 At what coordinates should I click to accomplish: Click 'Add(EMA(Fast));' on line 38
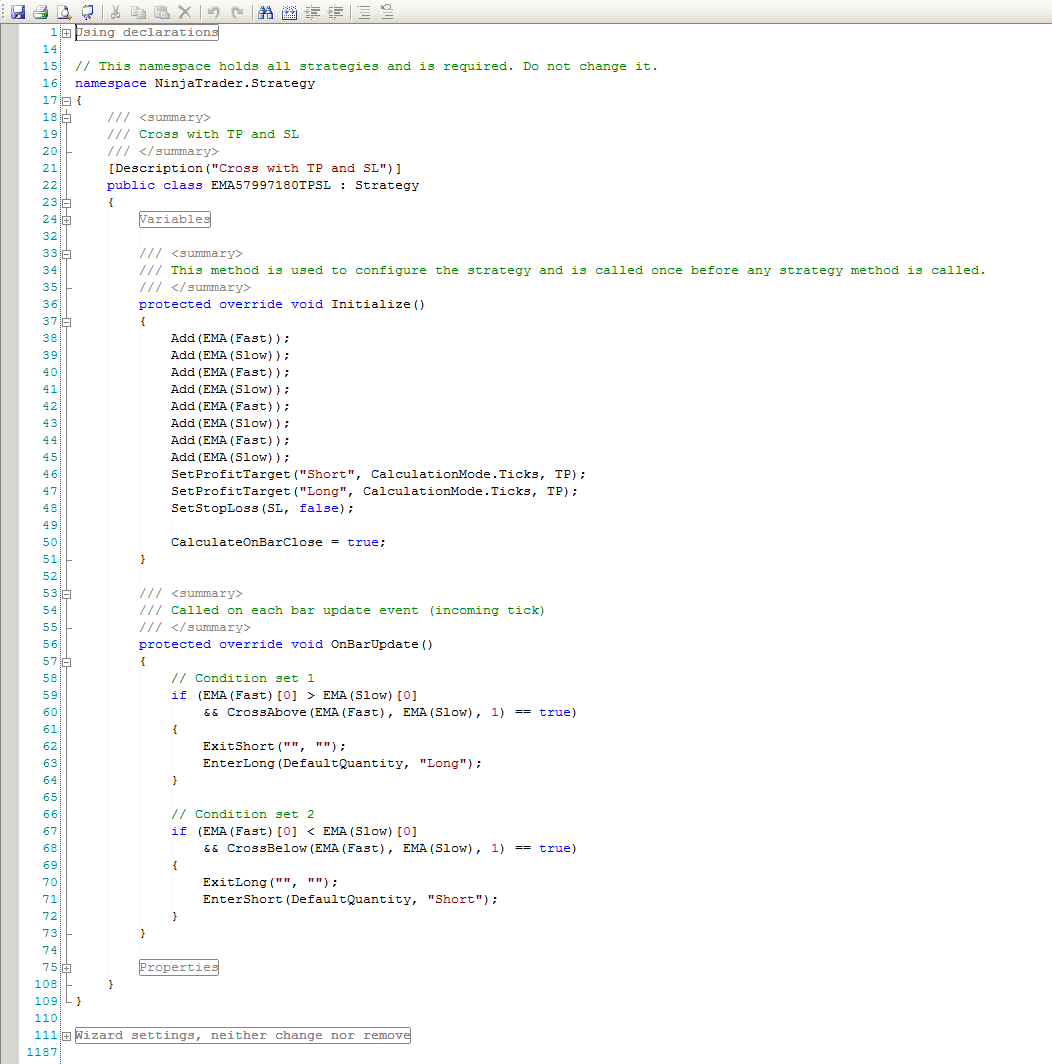pyautogui.click(x=230, y=338)
